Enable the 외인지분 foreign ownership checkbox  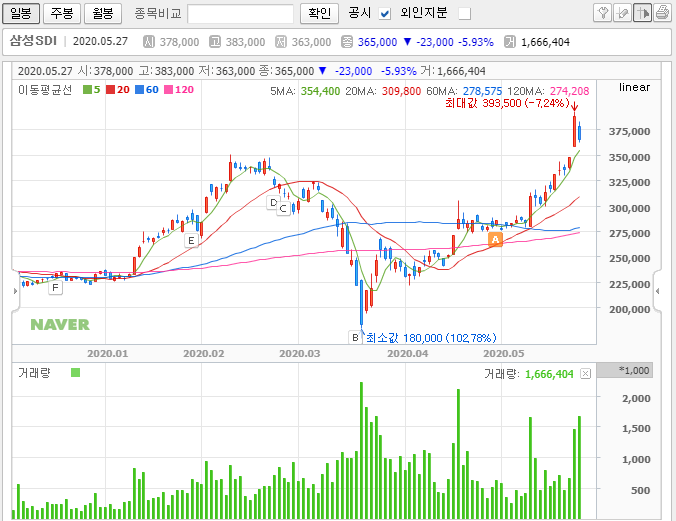pyautogui.click(x=464, y=14)
